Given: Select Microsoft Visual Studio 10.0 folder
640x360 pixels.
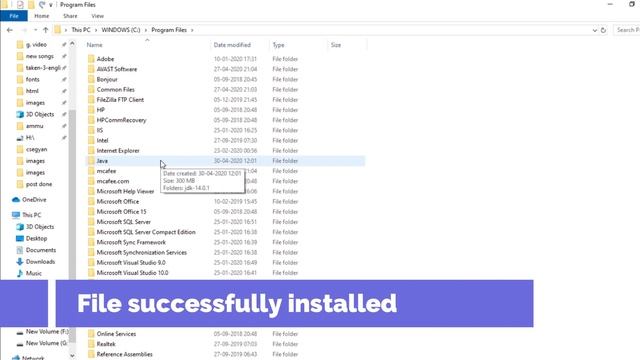Looking at the screenshot, I should tap(132, 273).
